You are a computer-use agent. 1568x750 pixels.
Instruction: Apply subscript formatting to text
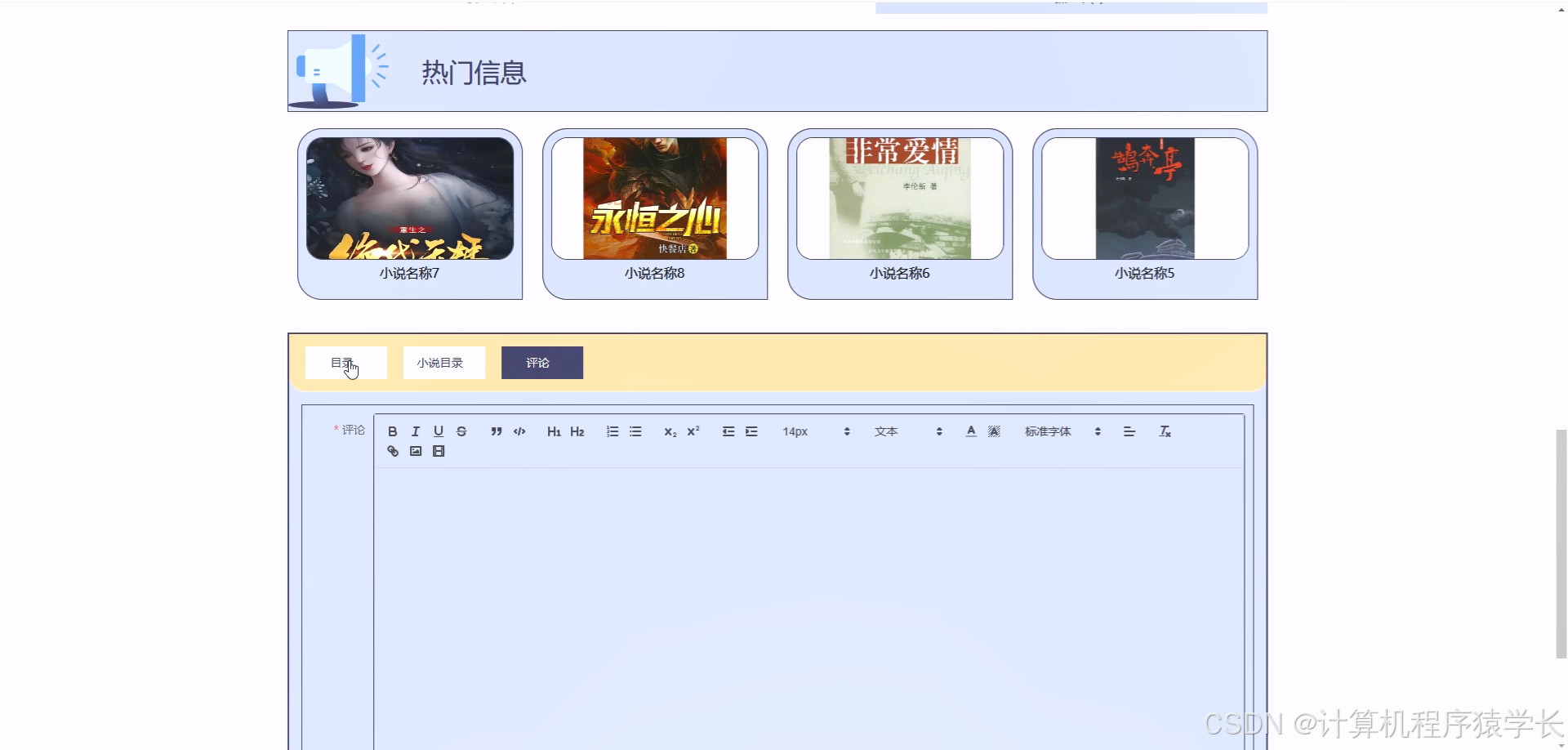pos(669,431)
